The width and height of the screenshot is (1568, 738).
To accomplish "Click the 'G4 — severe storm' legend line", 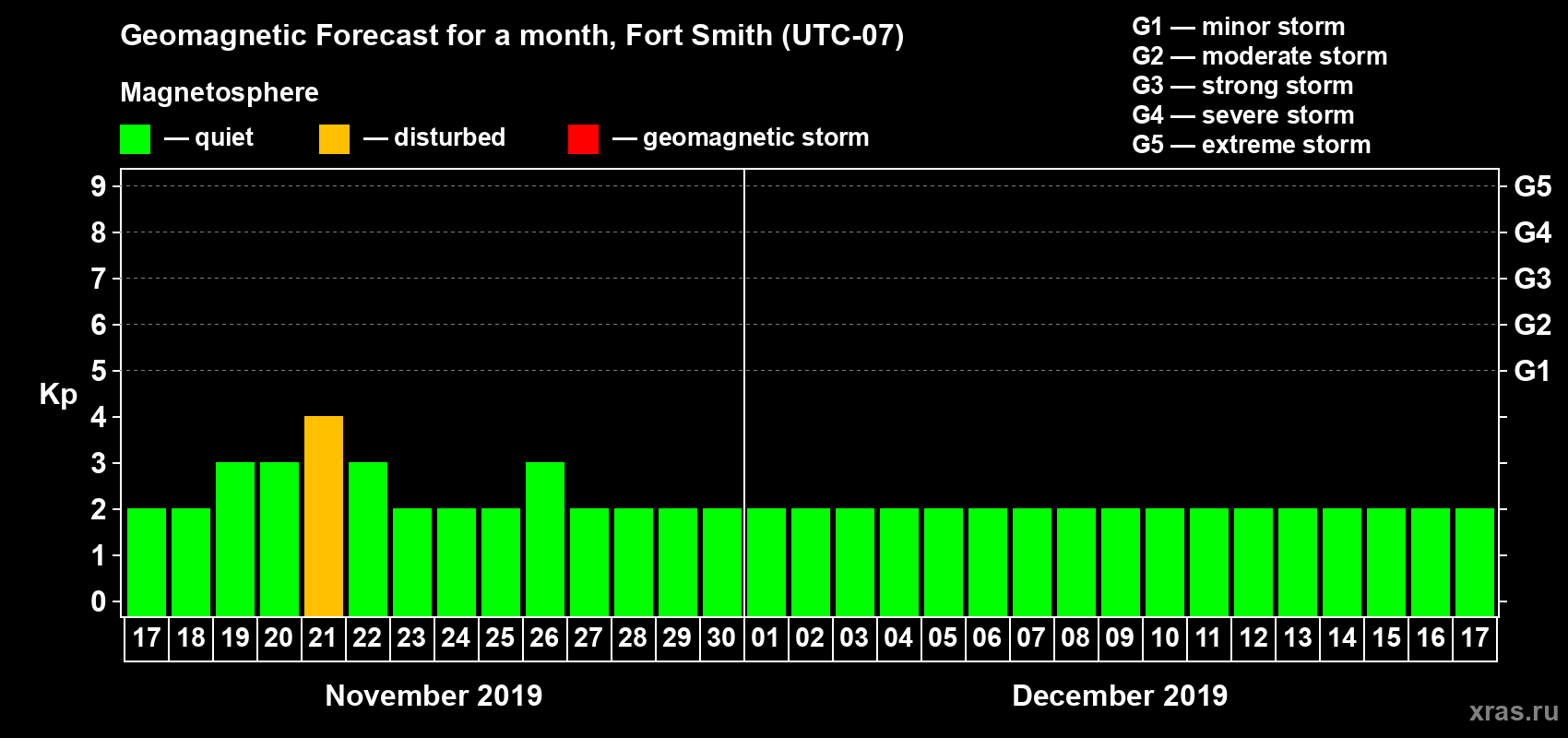I will click(x=1242, y=115).
